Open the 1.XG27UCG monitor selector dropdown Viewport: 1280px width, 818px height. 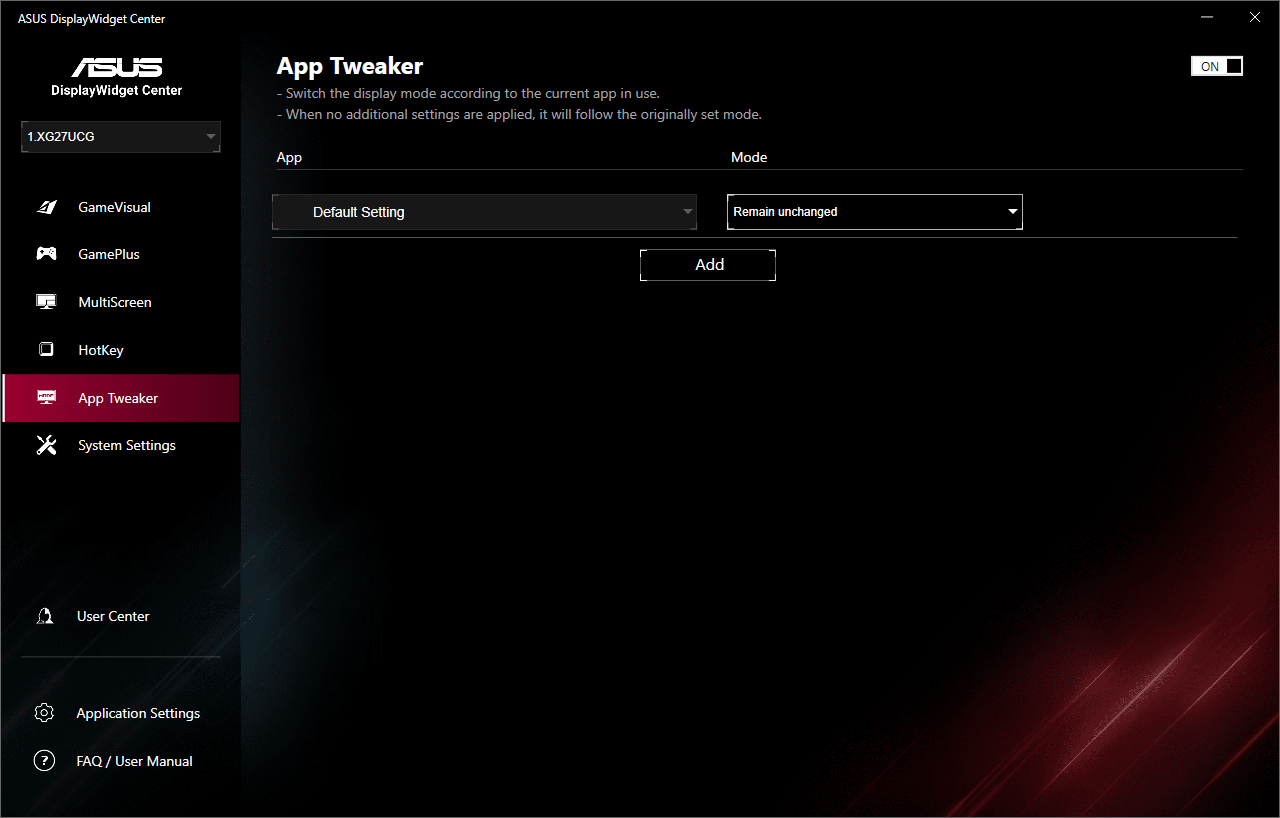pos(121,137)
